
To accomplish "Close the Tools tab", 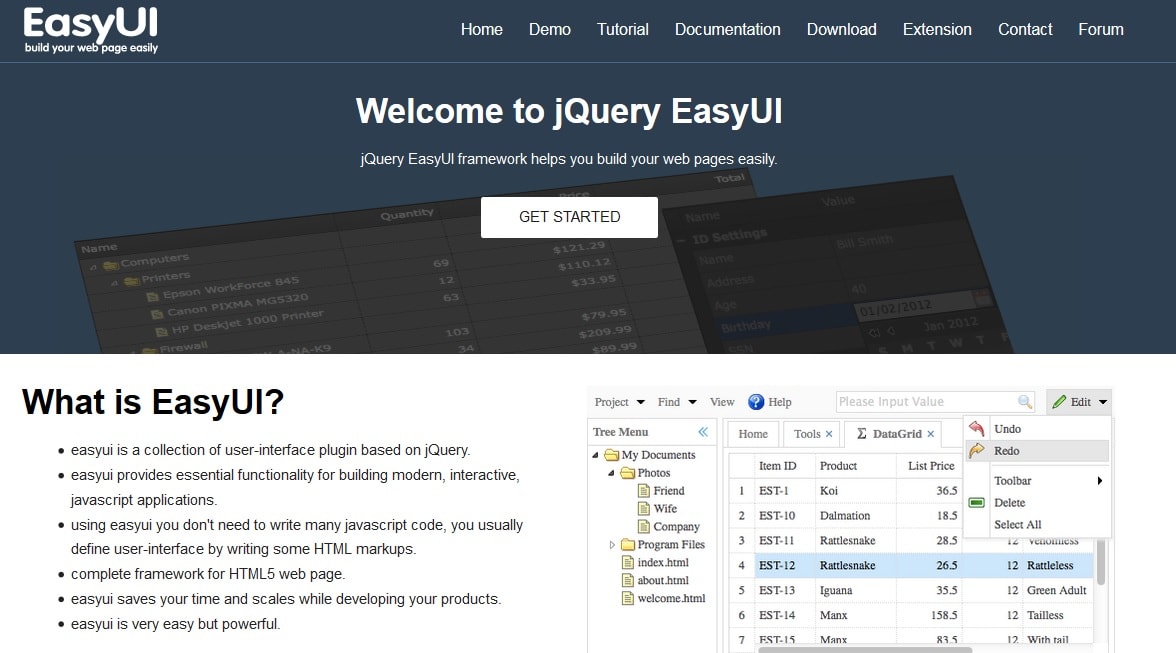I will point(829,434).
